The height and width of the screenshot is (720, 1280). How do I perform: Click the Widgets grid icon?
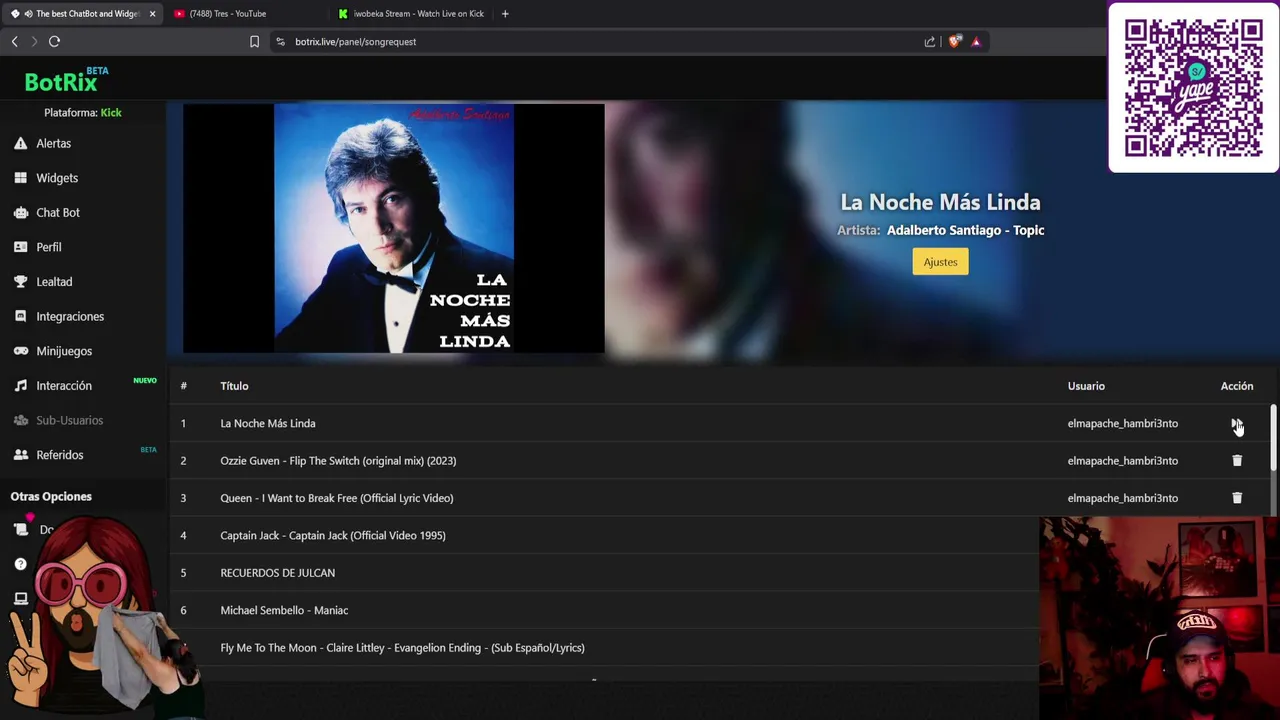(20, 178)
